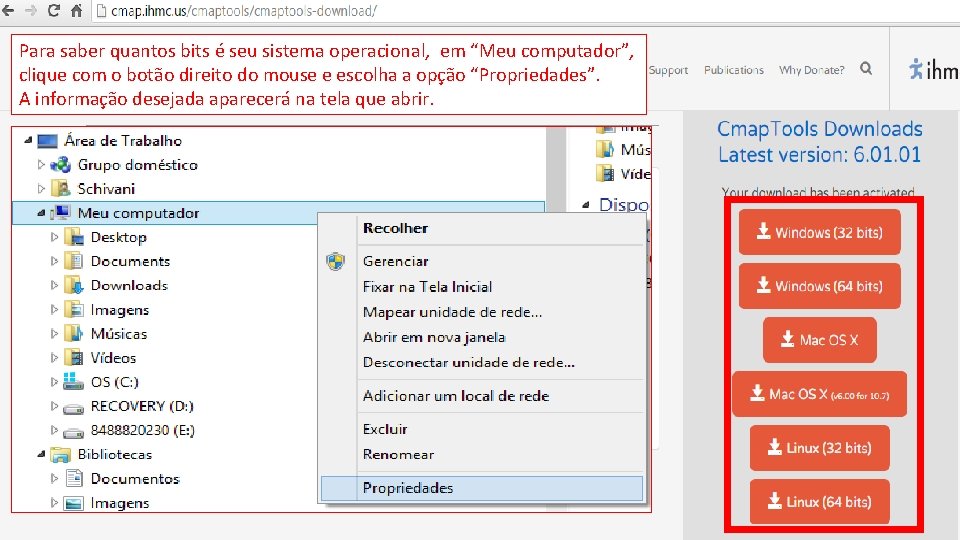The height and width of the screenshot is (540, 960).
Task: Click the Bibliotecas libraries icon
Action: [x=61, y=454]
